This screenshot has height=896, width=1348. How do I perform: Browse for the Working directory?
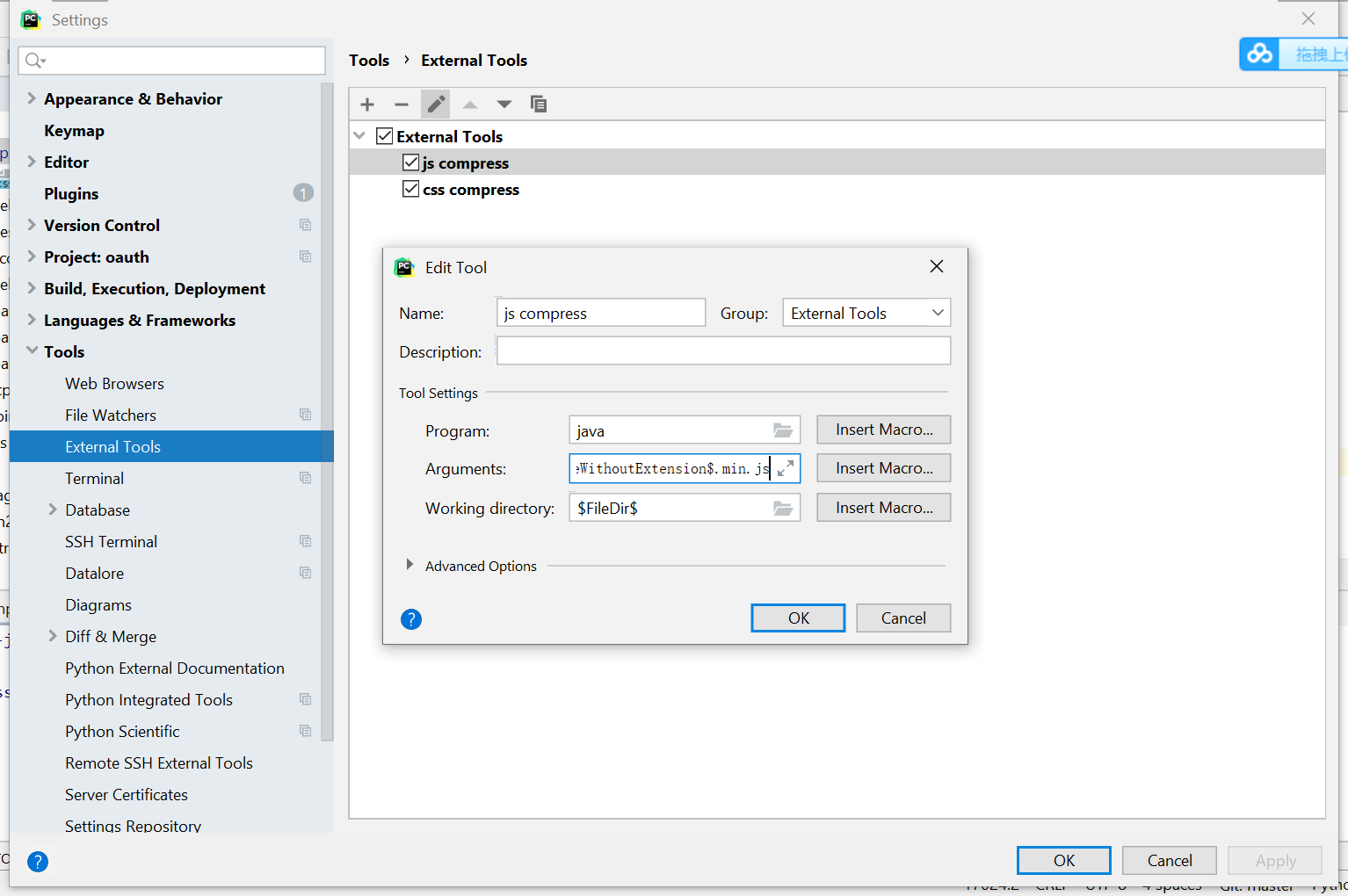point(783,507)
